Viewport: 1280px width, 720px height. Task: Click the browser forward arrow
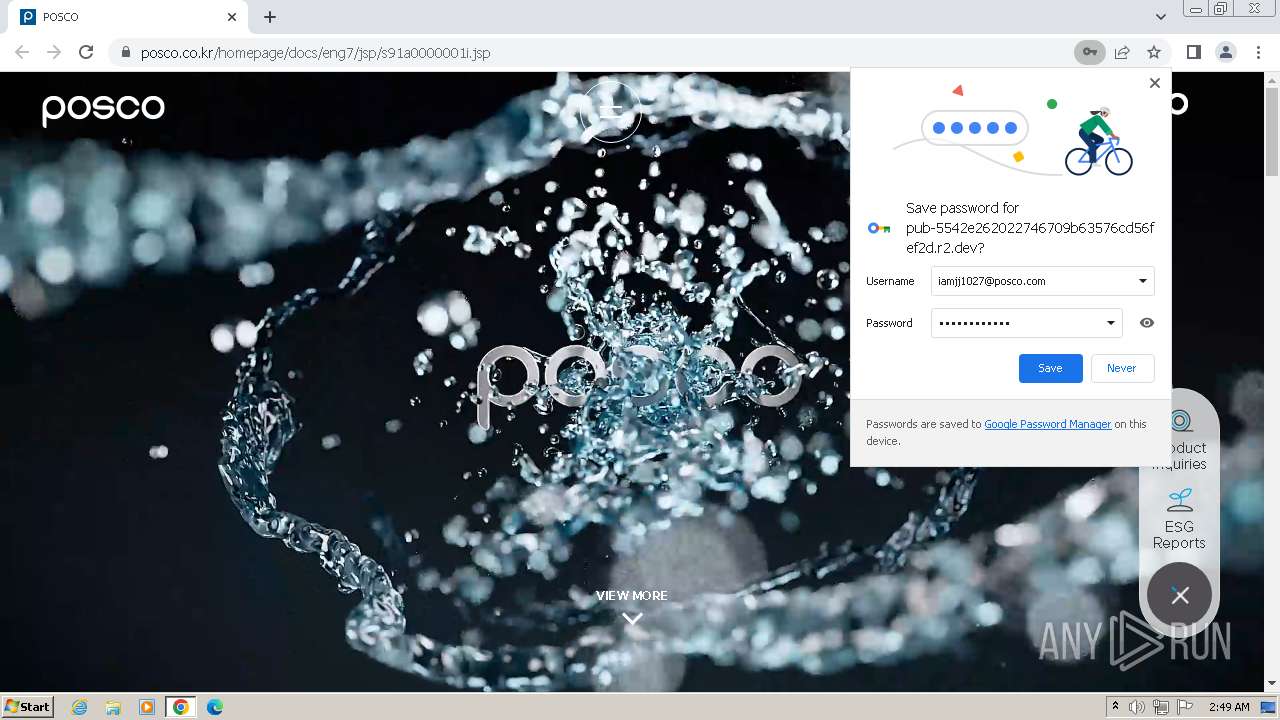(54, 52)
